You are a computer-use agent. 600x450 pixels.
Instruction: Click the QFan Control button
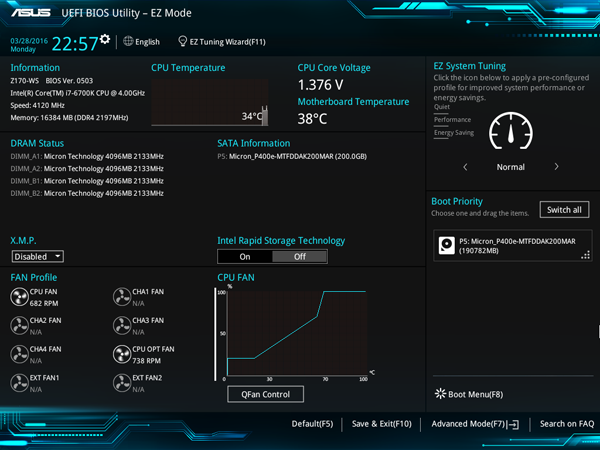point(266,394)
